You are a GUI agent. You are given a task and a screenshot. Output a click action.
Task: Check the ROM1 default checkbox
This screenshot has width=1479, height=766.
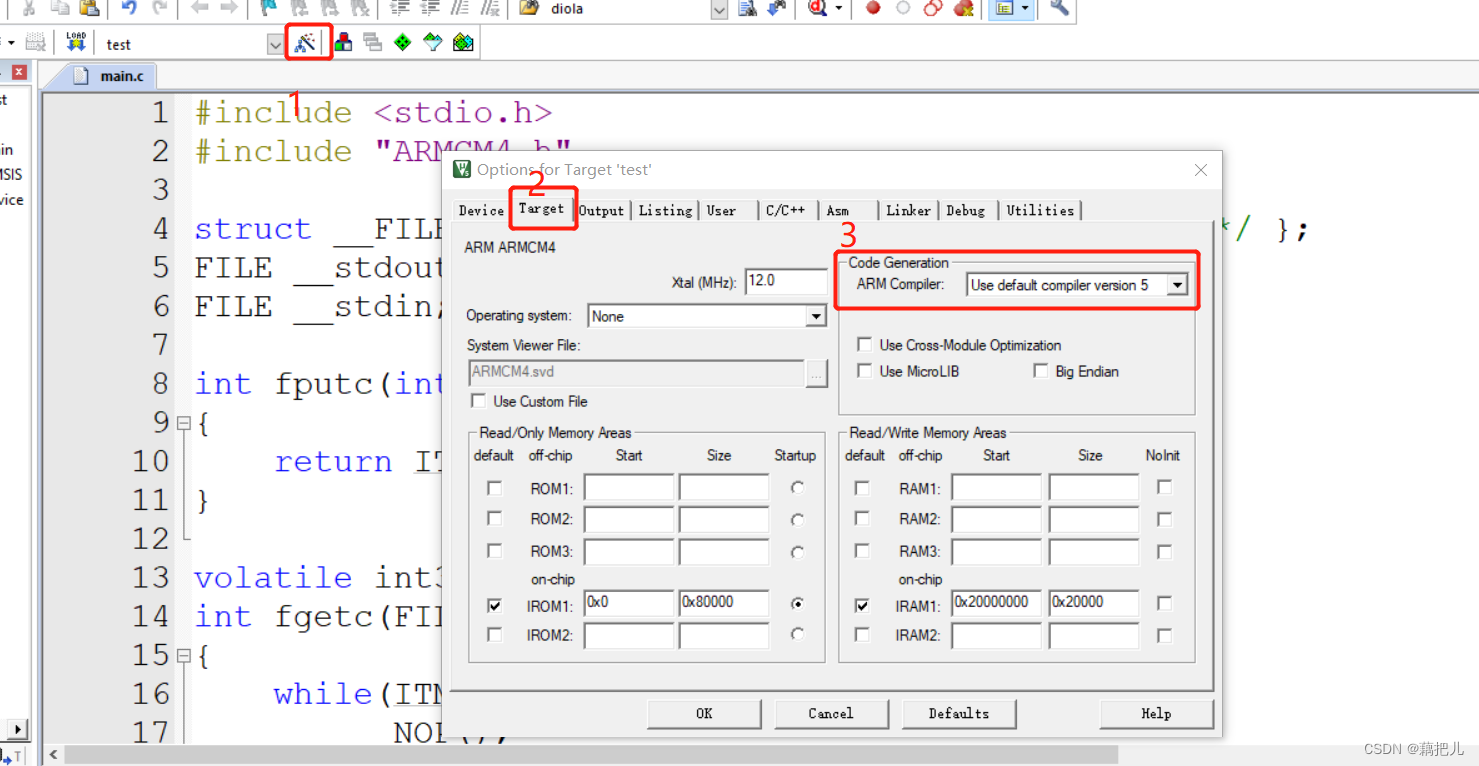pos(494,488)
